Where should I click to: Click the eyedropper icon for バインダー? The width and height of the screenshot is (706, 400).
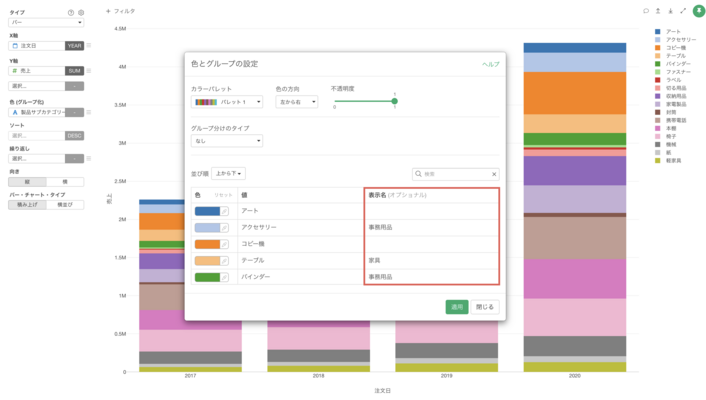click(224, 277)
